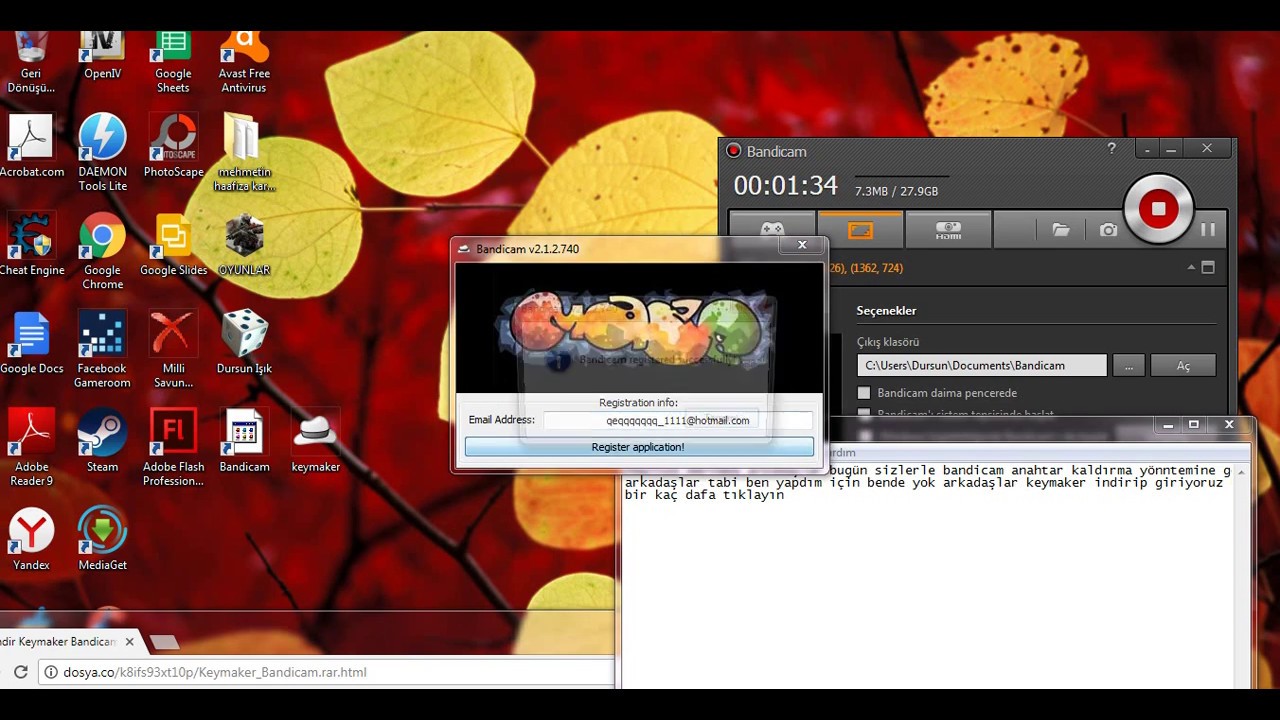Maximize the Notepad window
The image size is (1280, 720).
tap(1193, 425)
